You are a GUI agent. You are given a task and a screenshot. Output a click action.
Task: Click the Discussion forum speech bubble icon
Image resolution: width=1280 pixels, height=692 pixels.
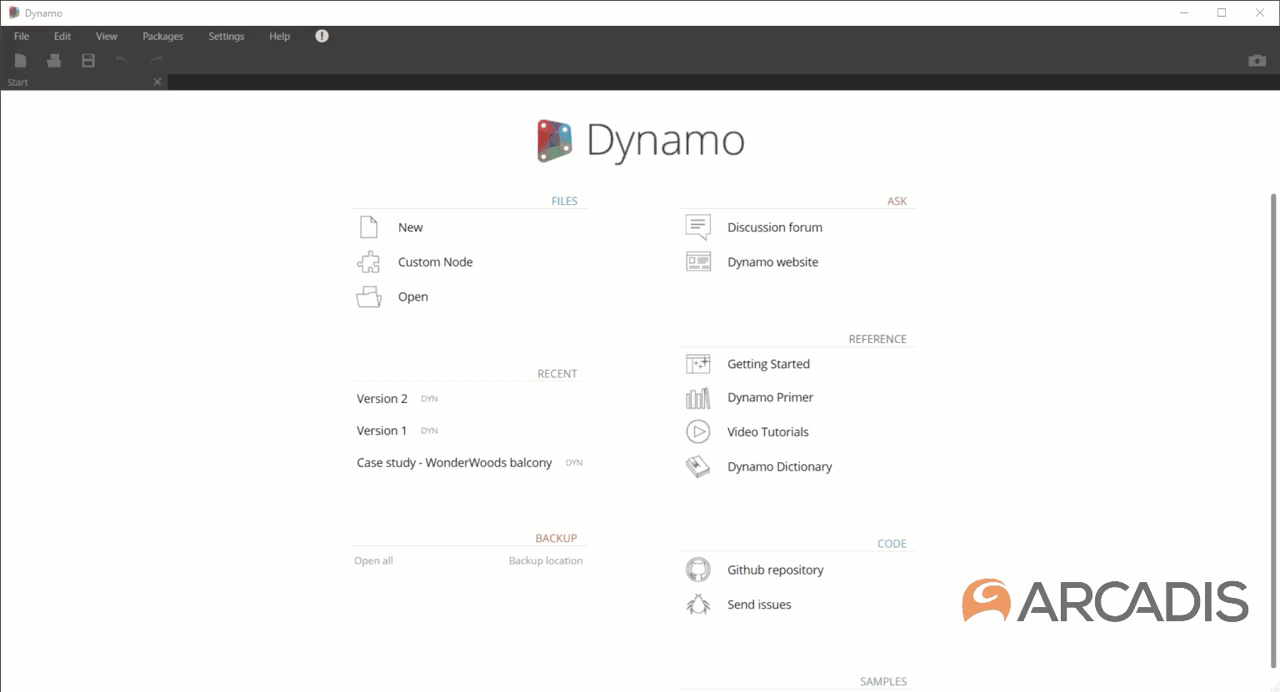(697, 226)
